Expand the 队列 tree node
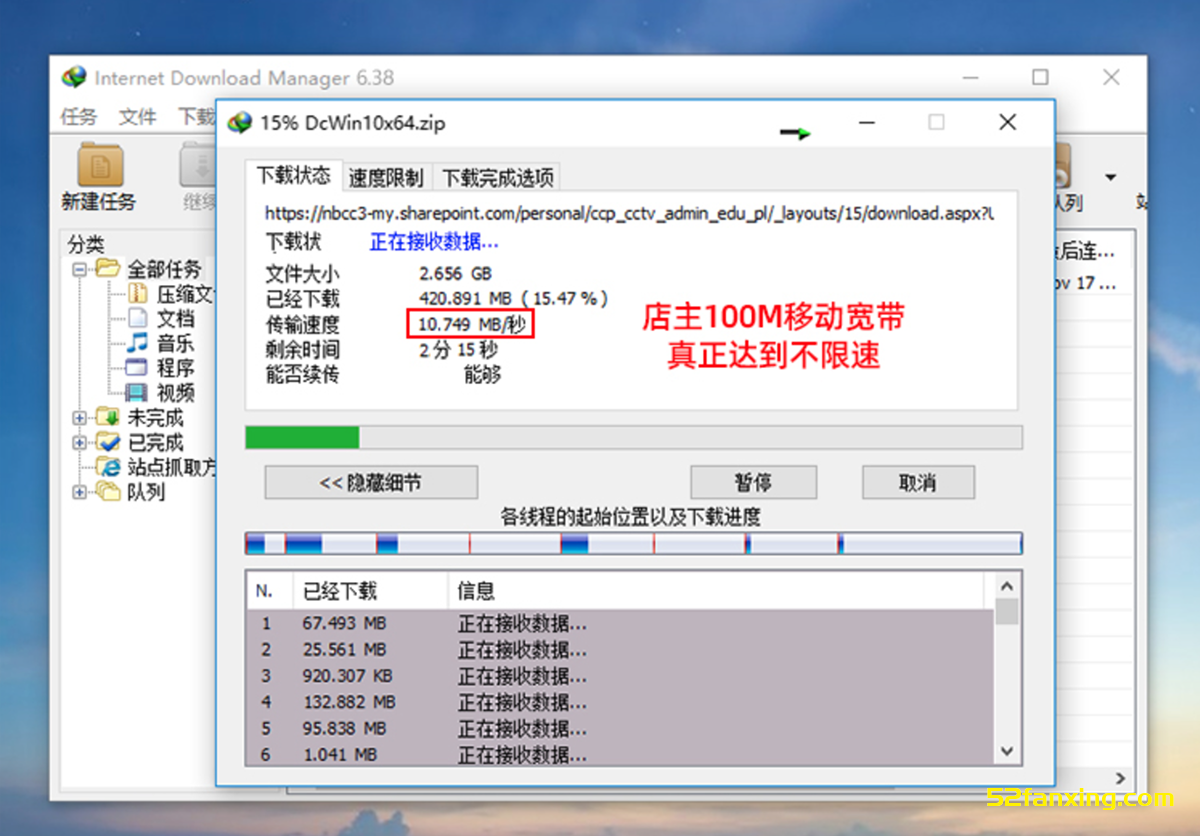 coord(79,492)
